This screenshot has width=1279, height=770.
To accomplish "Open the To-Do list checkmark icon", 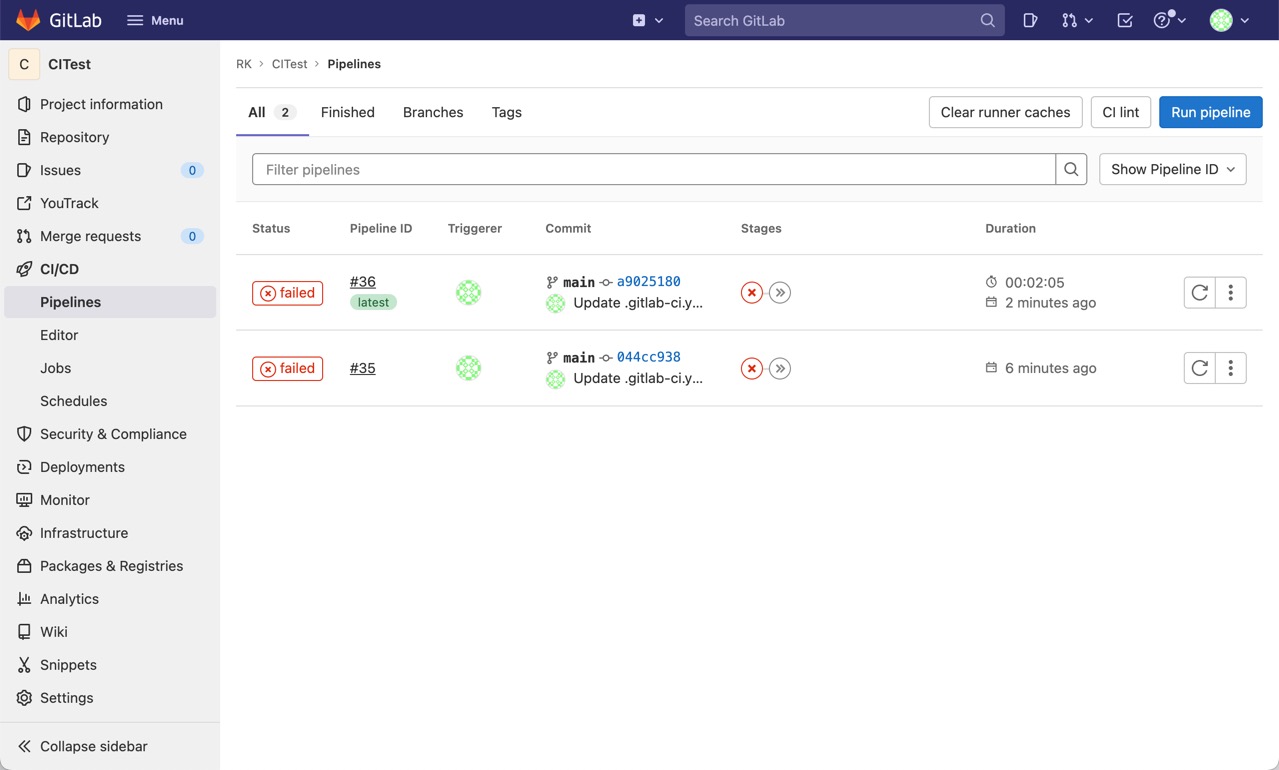I will pyautogui.click(x=1125, y=20).
